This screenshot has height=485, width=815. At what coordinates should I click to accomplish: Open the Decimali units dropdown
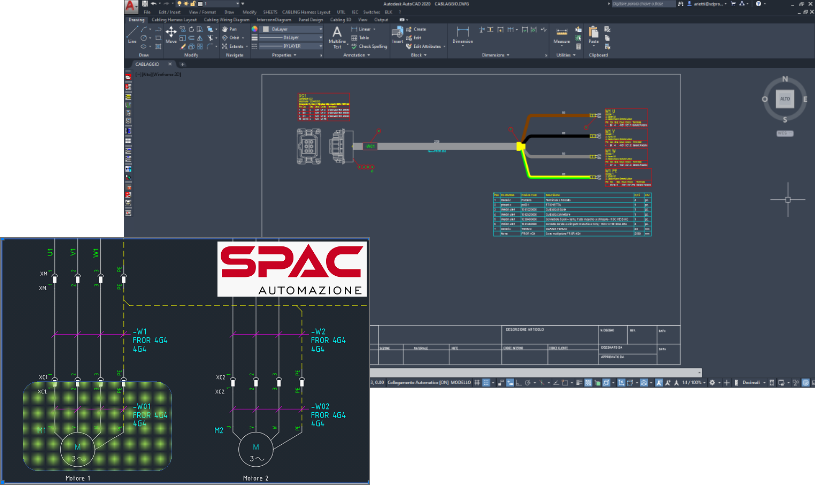(x=753, y=383)
